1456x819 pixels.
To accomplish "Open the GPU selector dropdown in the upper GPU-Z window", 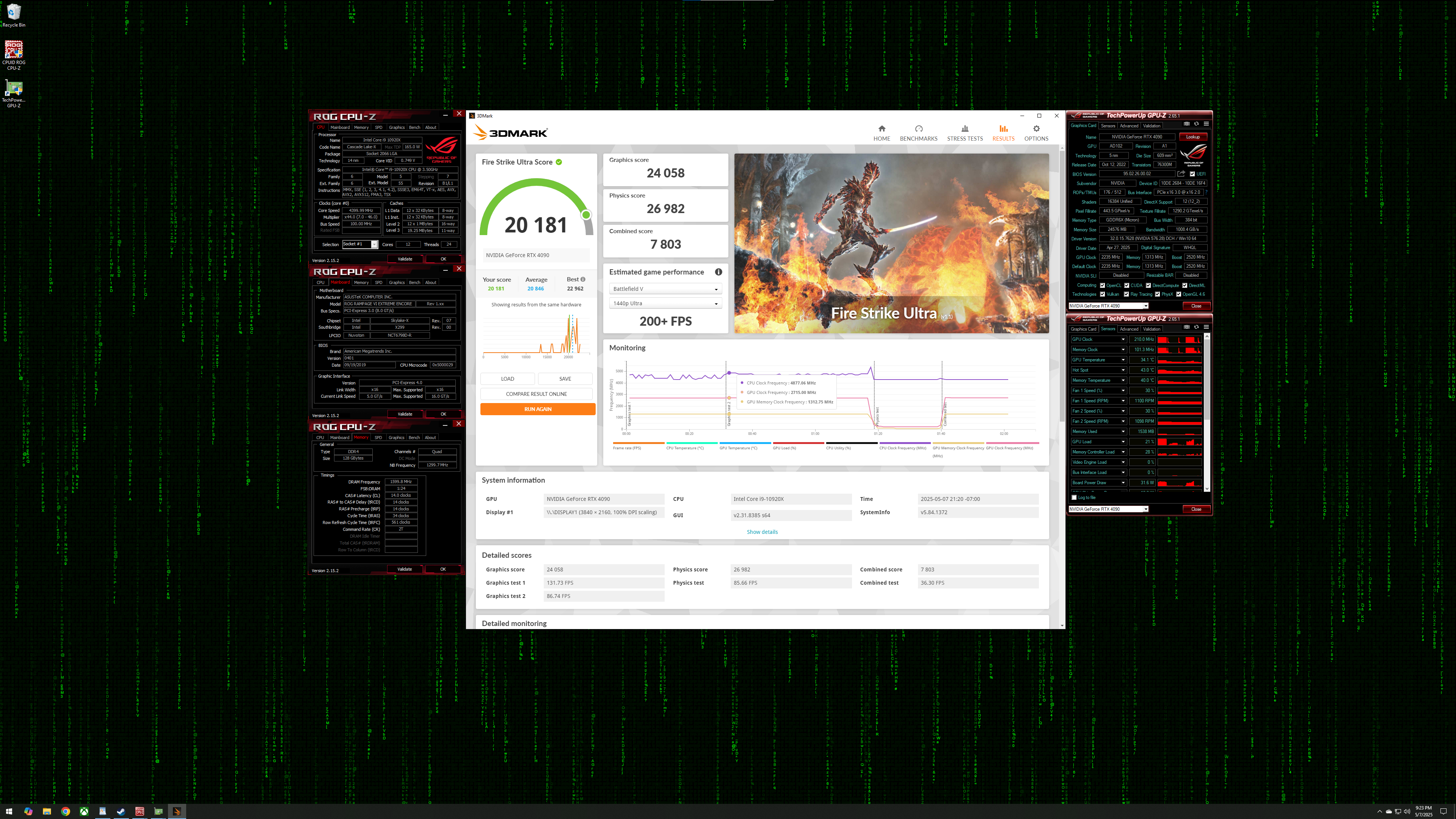I will coord(1108,306).
